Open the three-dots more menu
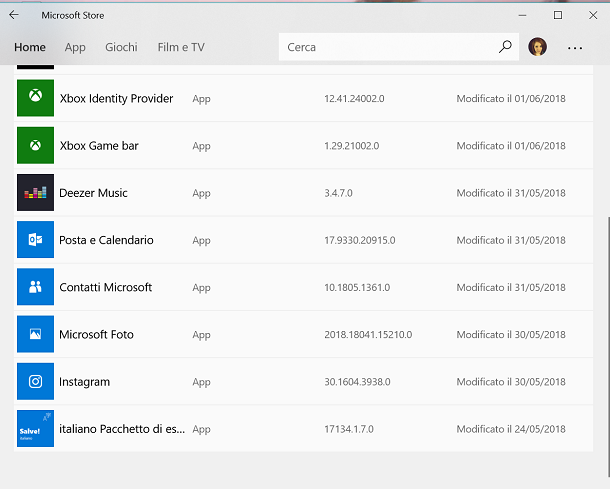The height and width of the screenshot is (489, 610). point(575,48)
